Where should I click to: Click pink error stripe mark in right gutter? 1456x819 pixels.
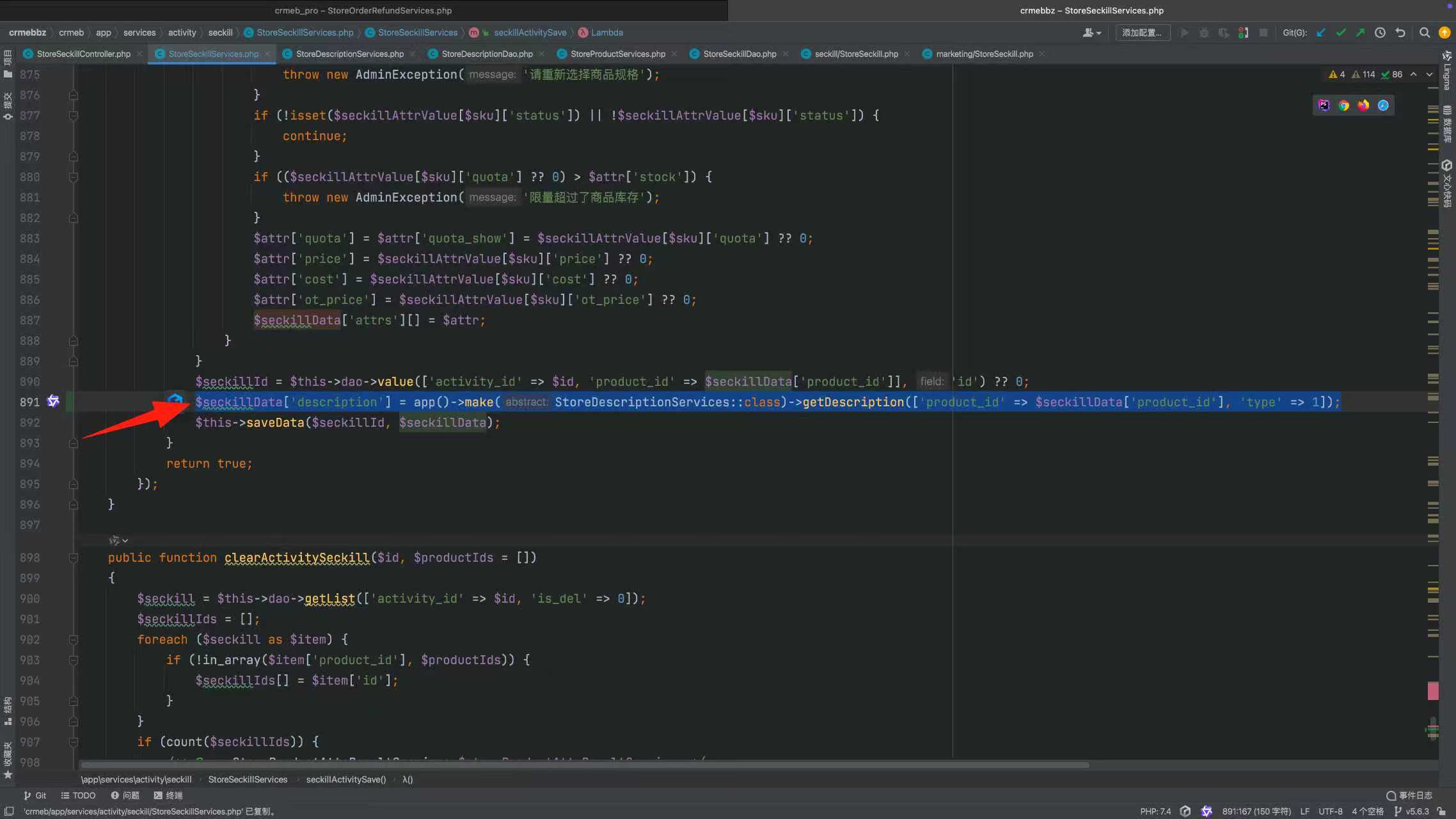pos(1433,691)
